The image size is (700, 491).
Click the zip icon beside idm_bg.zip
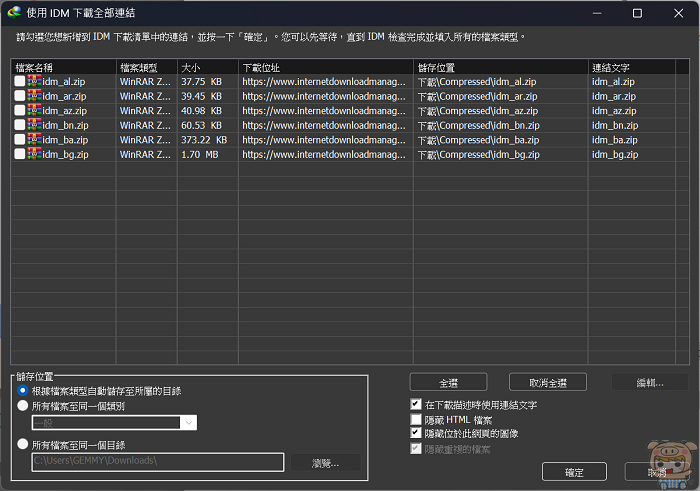point(35,155)
